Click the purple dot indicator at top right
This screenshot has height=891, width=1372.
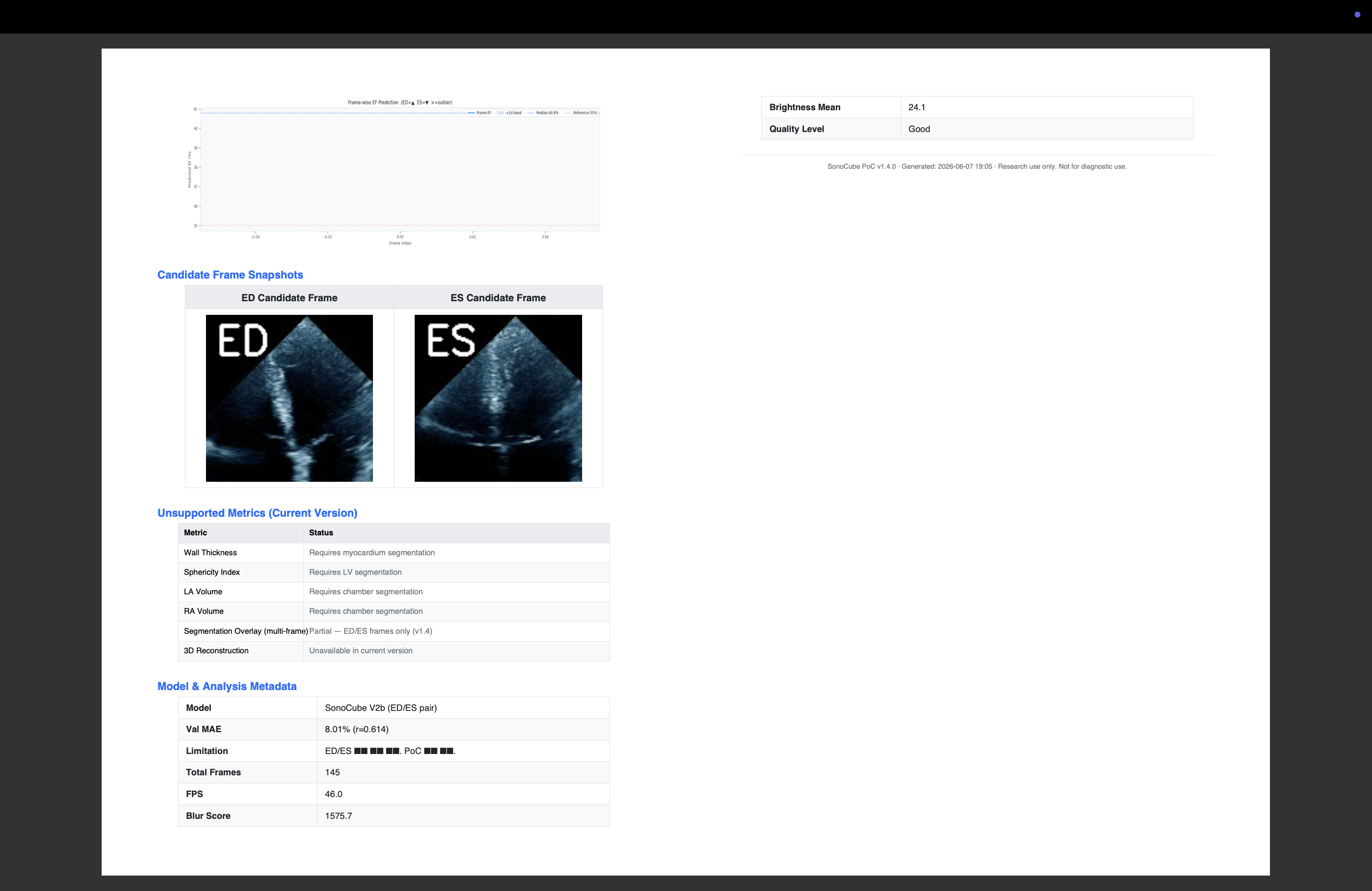coord(1357,15)
